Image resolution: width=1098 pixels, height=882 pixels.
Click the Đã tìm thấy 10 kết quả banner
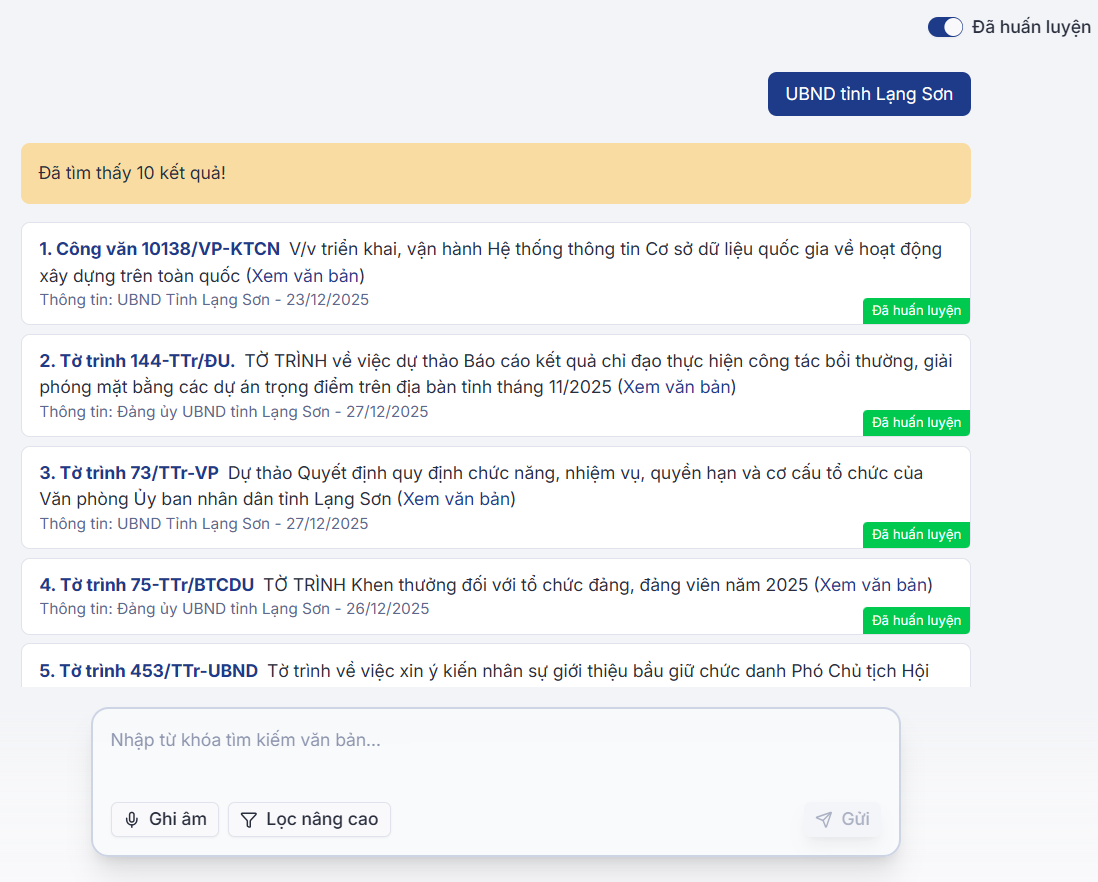pos(495,174)
